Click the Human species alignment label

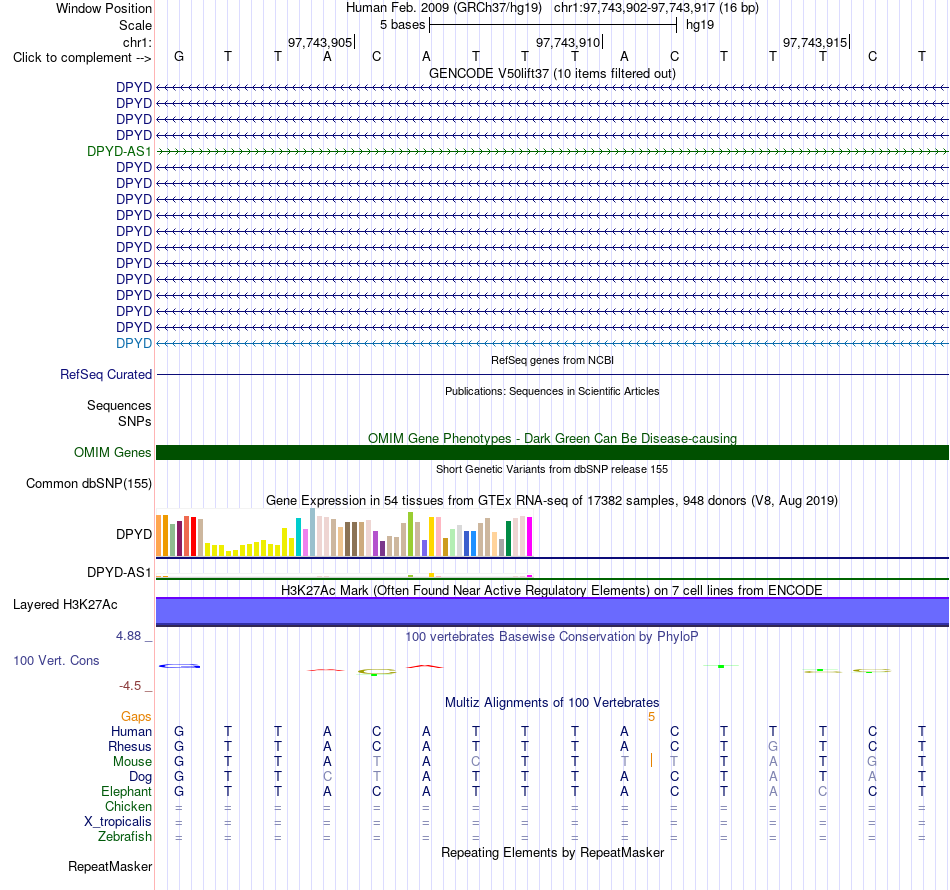(x=131, y=732)
